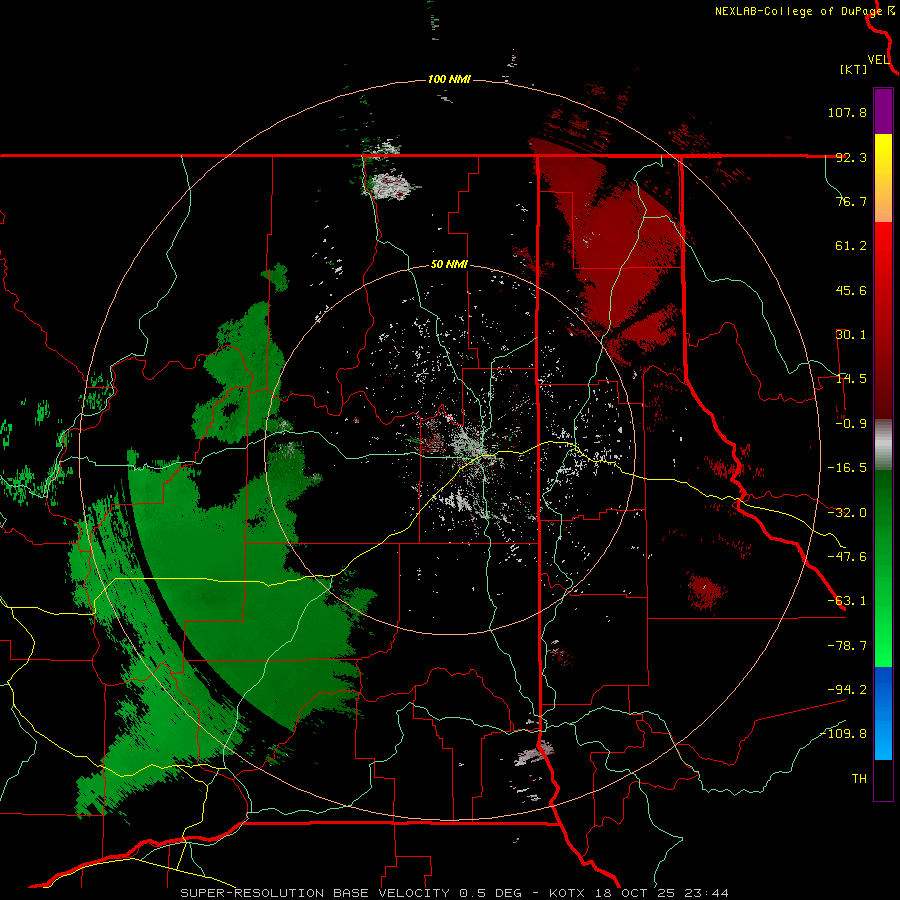Select the -47.6 scale value
Viewport: 900px width, 900px height.
pos(847,557)
